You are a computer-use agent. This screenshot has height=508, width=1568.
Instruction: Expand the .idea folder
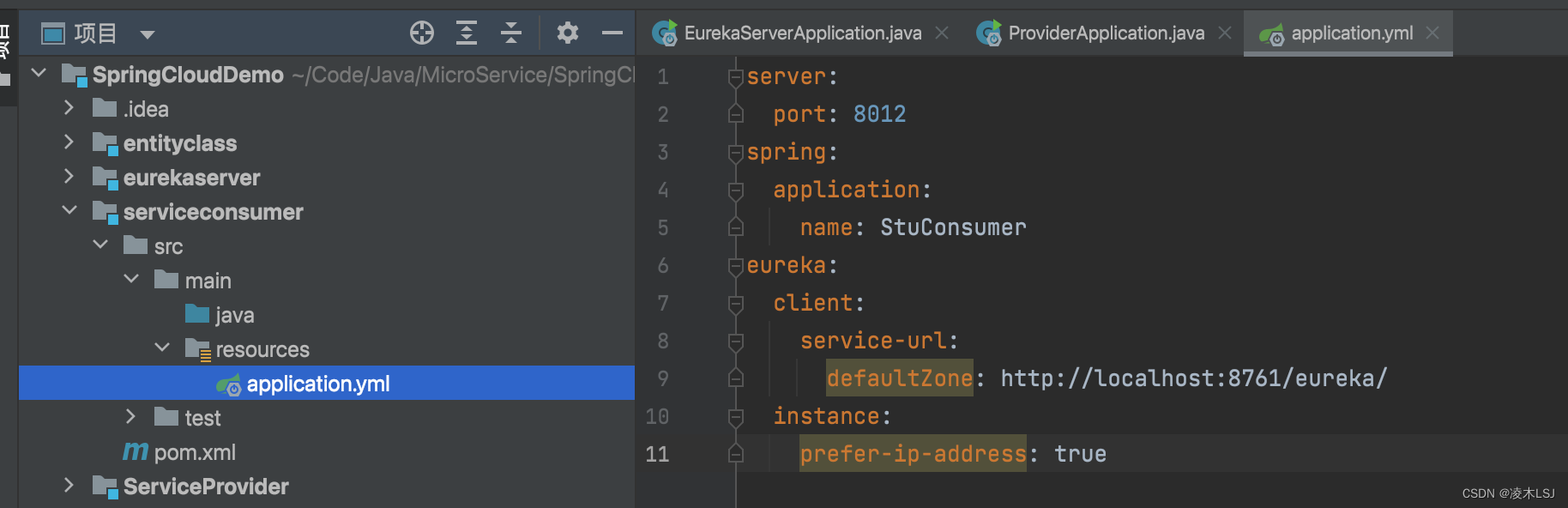click(69, 107)
